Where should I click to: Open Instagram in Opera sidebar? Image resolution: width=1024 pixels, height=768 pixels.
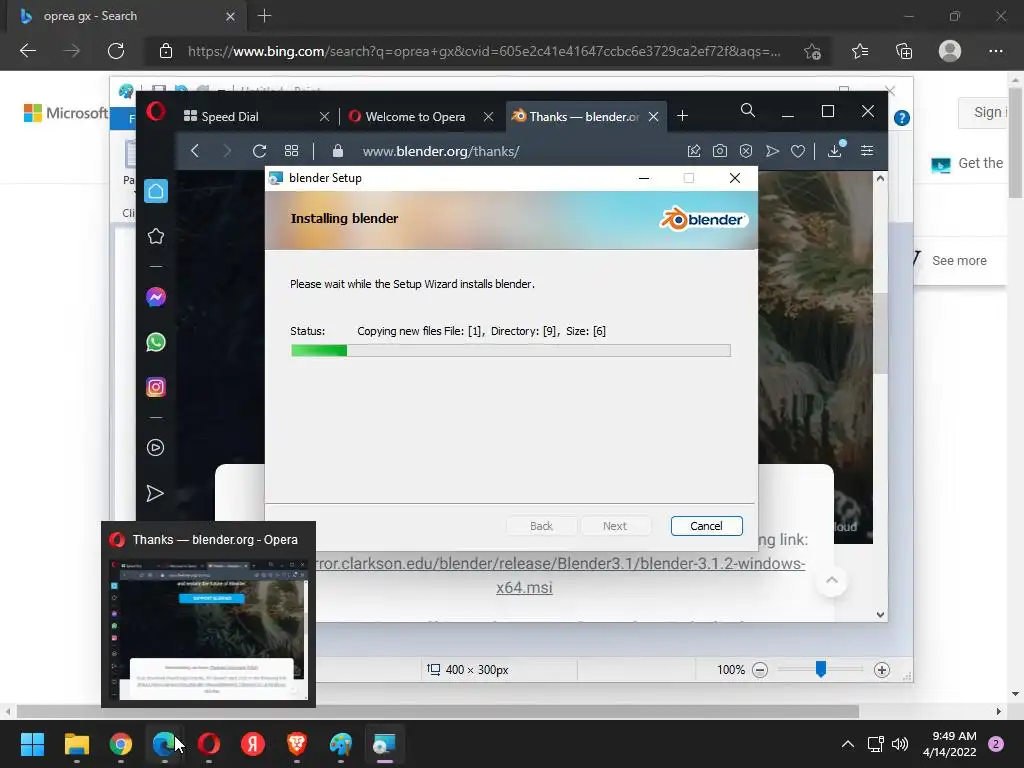coord(155,387)
